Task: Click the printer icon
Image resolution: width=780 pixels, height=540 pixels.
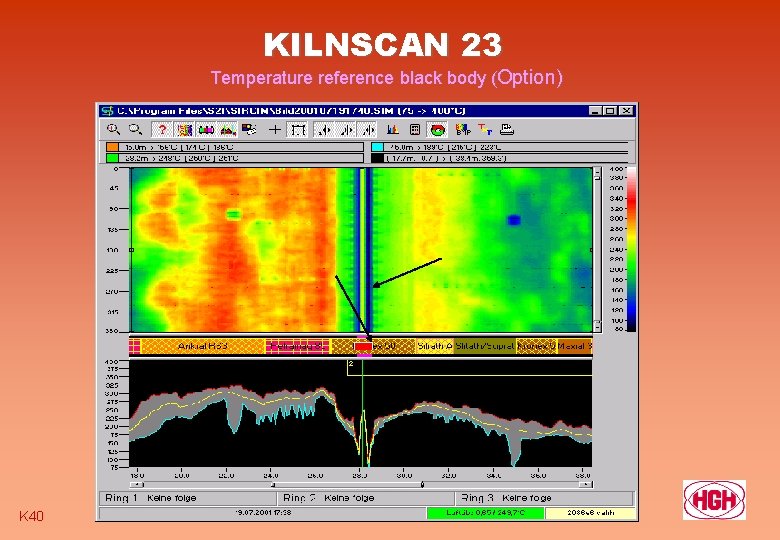Action: 506,130
